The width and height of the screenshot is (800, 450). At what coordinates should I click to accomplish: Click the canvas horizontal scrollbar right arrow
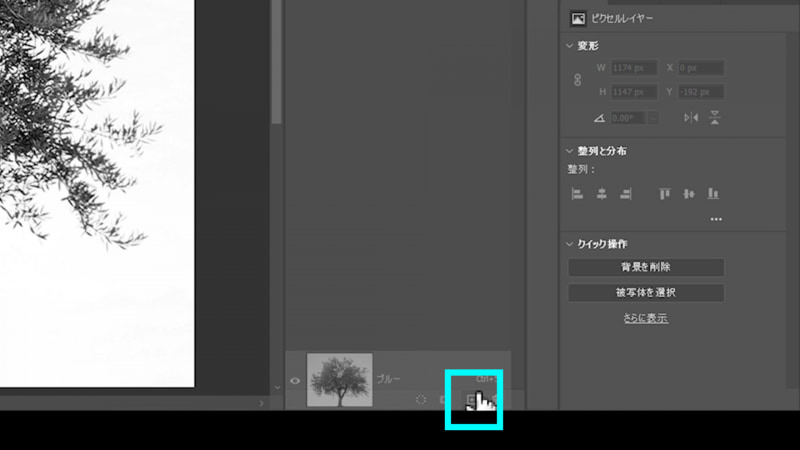click(x=262, y=404)
